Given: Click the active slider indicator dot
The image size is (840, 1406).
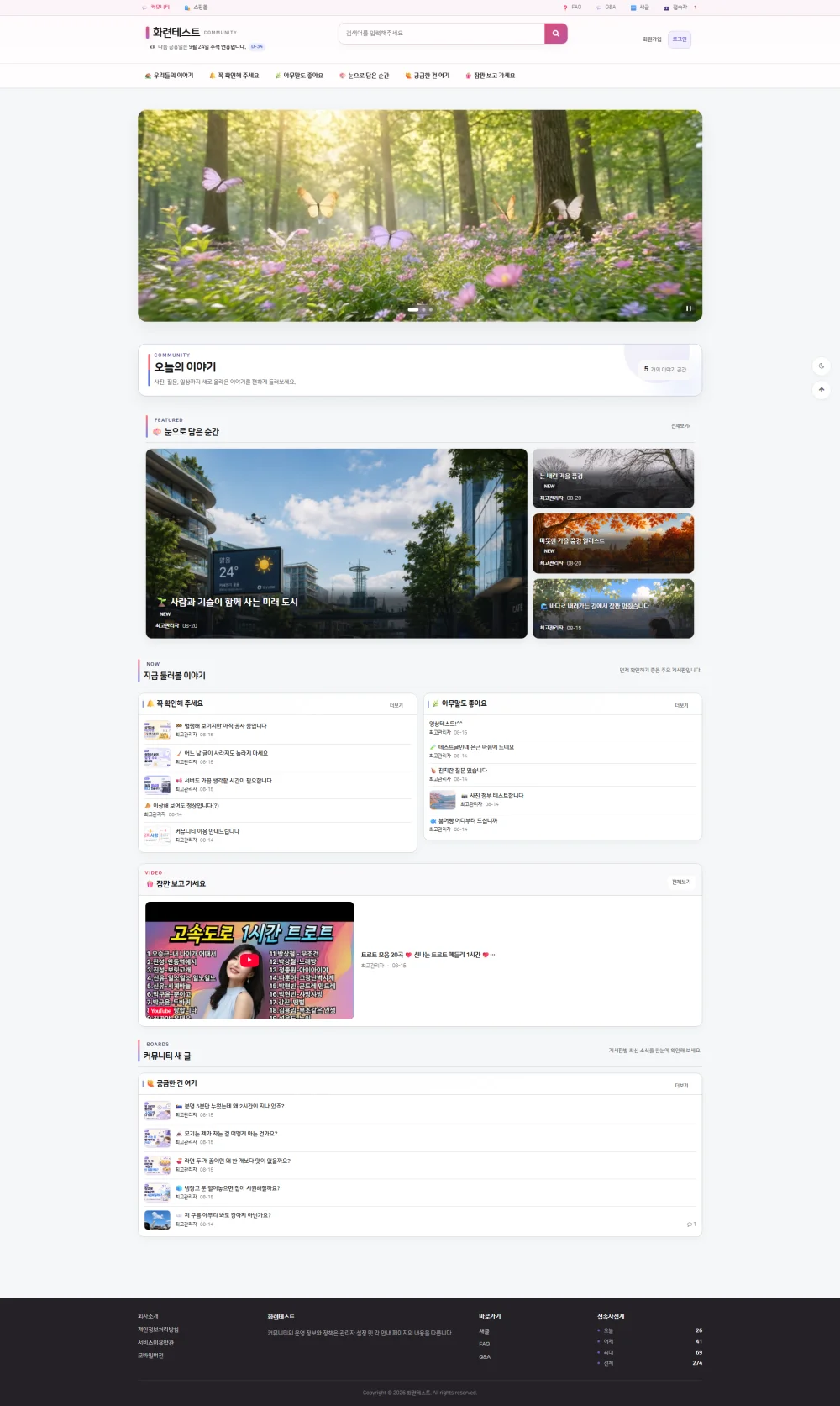Looking at the screenshot, I should pos(413,310).
